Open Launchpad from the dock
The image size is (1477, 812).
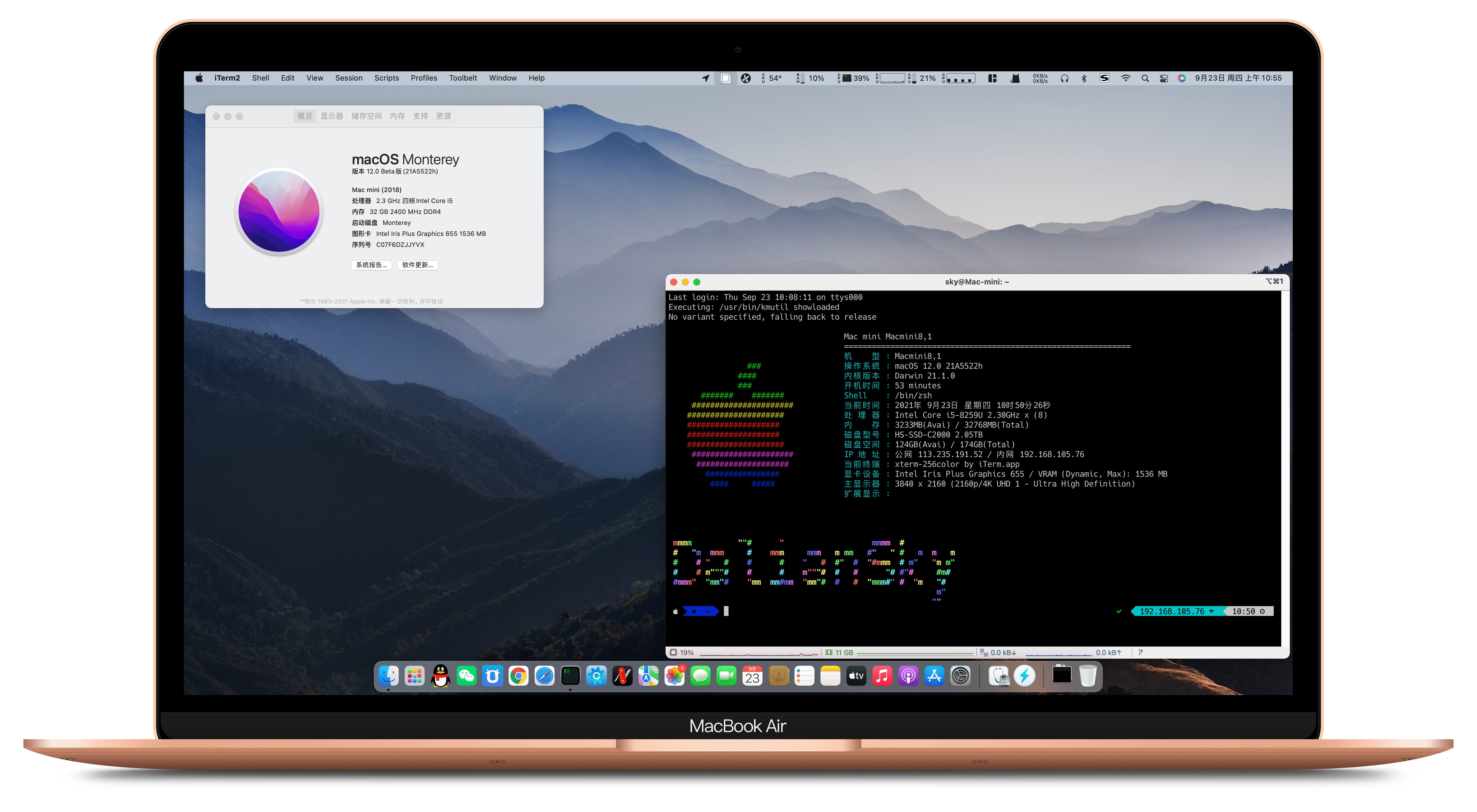click(x=414, y=676)
